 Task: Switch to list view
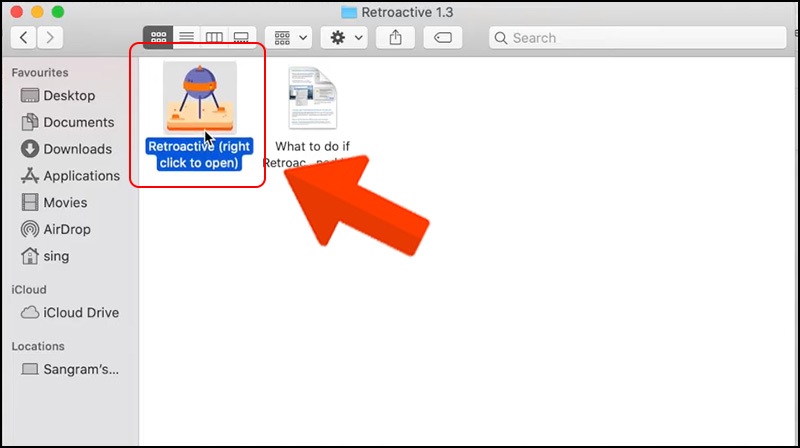[x=185, y=38]
